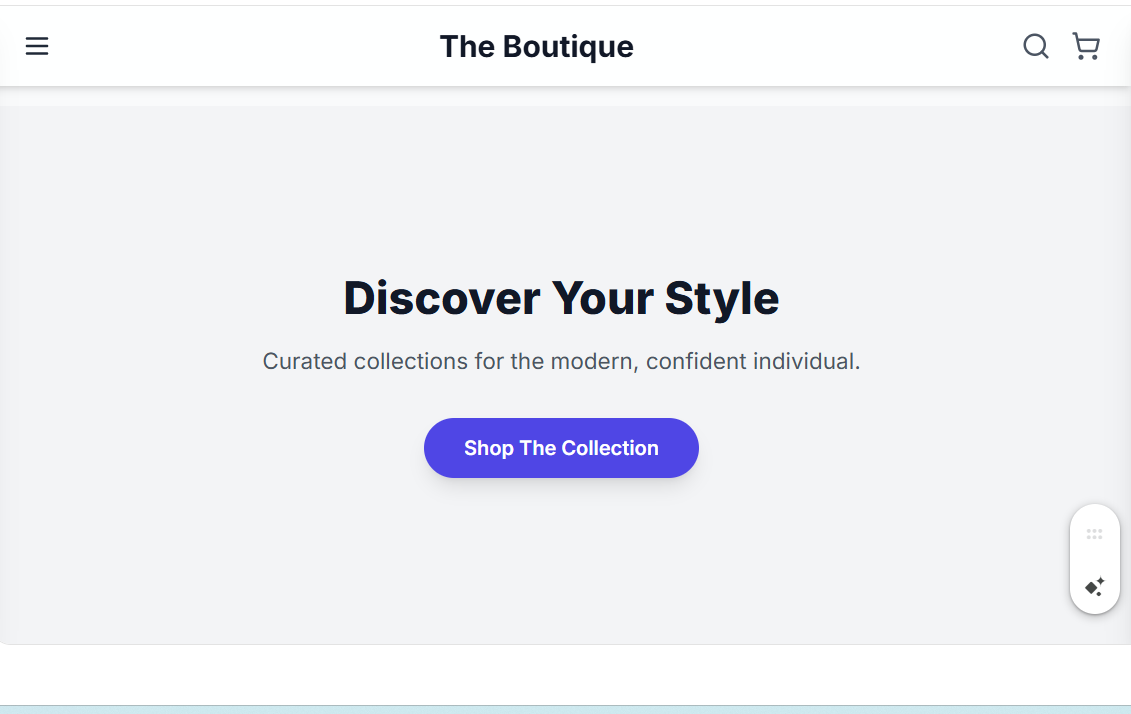Expand the three-line menu in header
Image resolution: width=1131 pixels, height=714 pixels.
37,46
